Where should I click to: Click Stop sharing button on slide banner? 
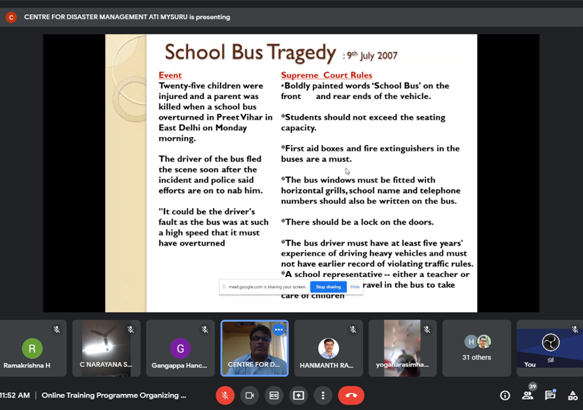click(x=328, y=287)
